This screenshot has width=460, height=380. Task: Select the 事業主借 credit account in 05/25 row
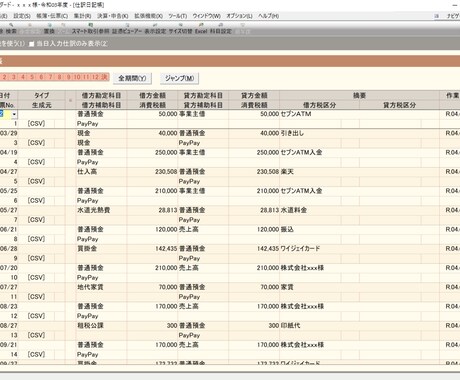point(203,191)
